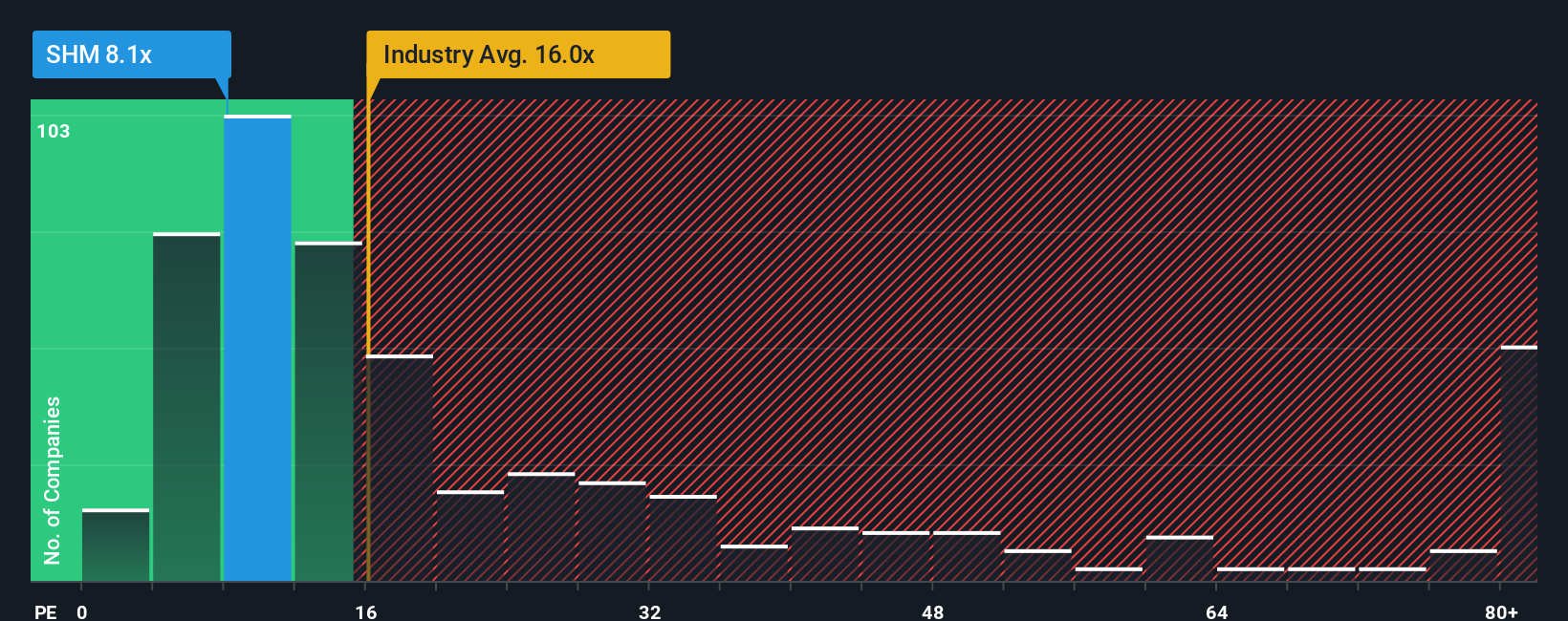The image size is (1568, 621).
Task: Select the bar just left of PE 64
Action: [x=1180, y=558]
